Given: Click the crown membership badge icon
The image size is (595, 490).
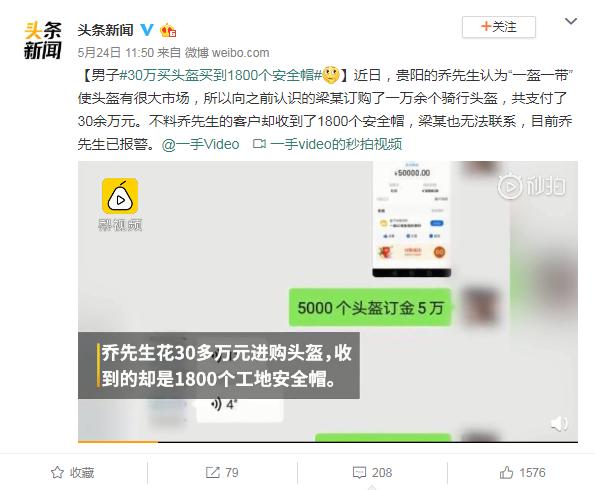Looking at the screenshot, I should (x=168, y=30).
